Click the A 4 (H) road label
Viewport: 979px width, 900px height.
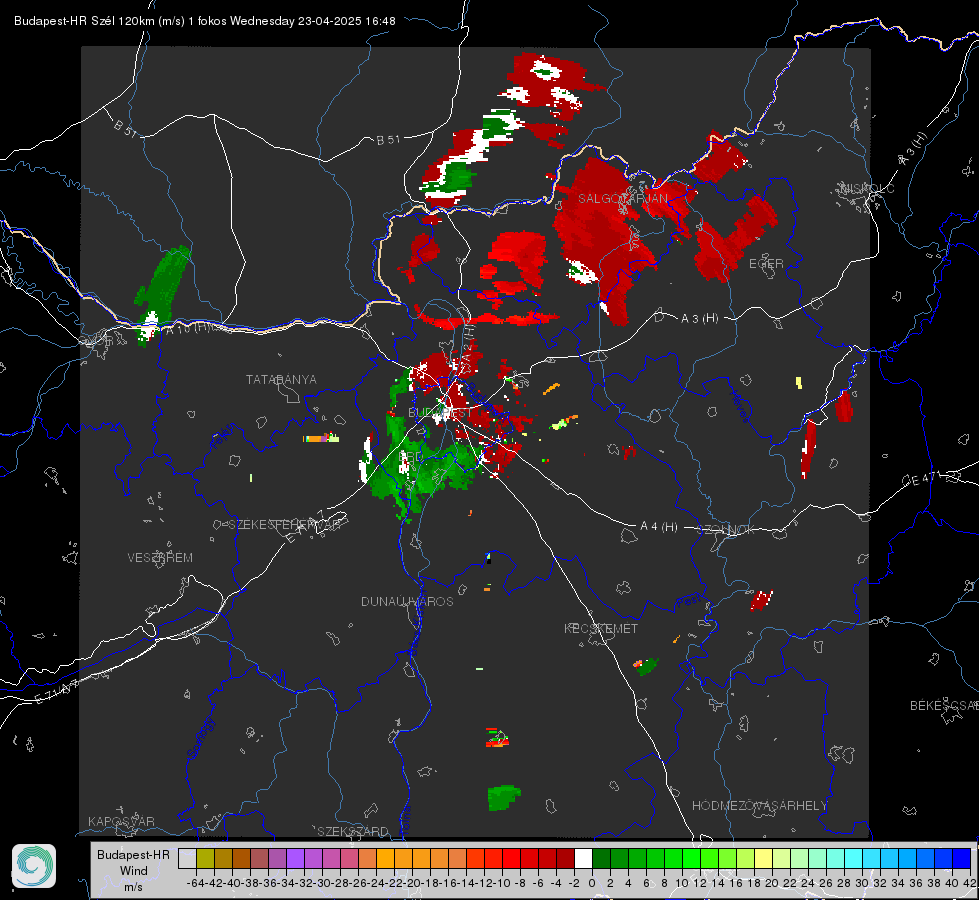[x=659, y=527]
